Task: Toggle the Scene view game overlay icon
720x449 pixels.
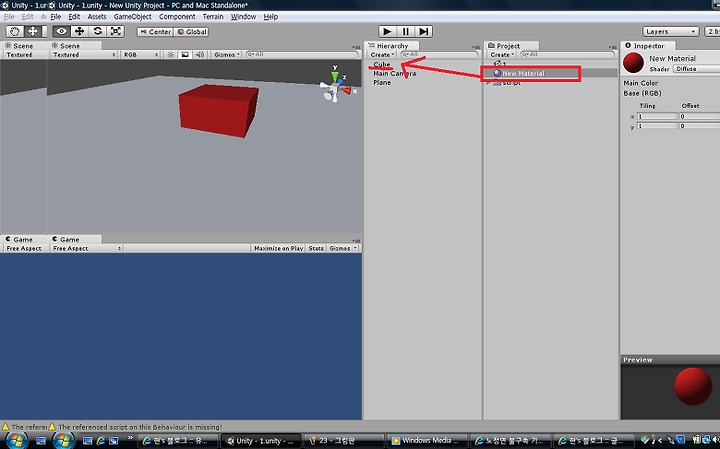Action: tap(185, 55)
